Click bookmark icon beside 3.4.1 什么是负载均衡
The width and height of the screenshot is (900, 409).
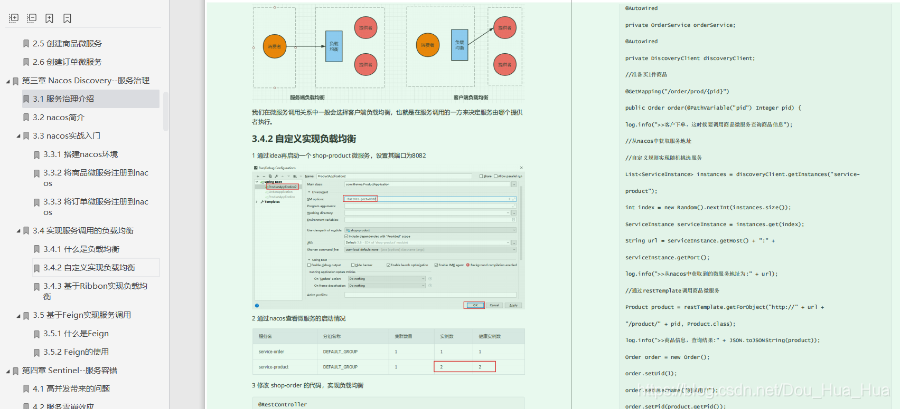[x=36, y=250]
